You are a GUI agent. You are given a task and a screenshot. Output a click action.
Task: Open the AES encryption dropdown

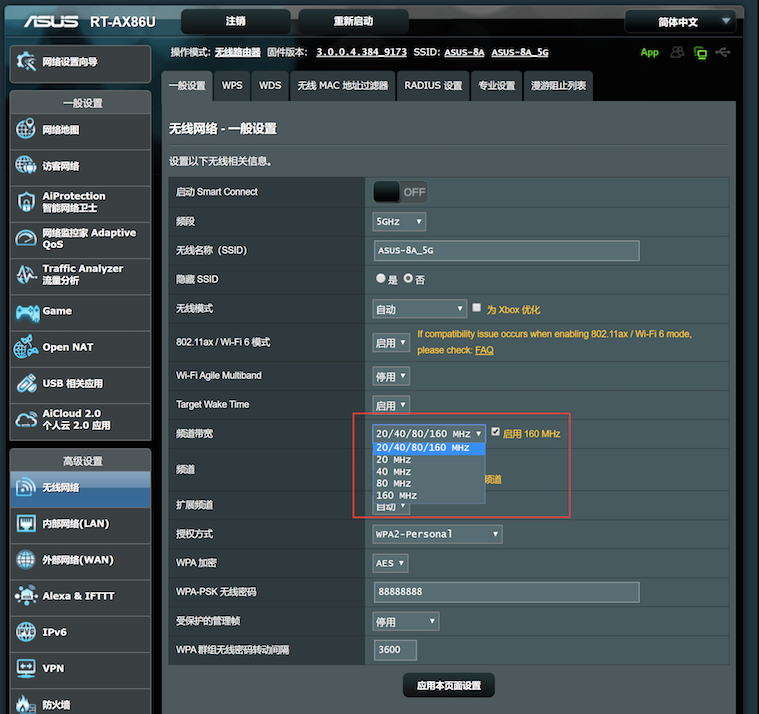tap(390, 563)
